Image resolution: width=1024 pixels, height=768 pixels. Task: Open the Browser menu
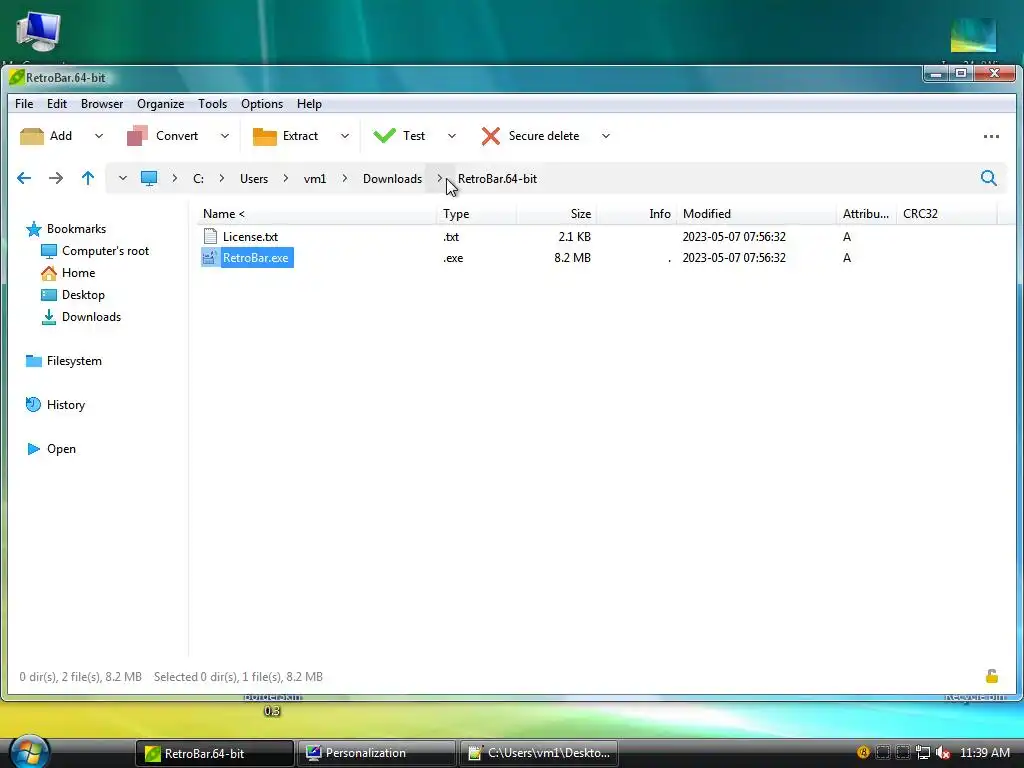102,104
